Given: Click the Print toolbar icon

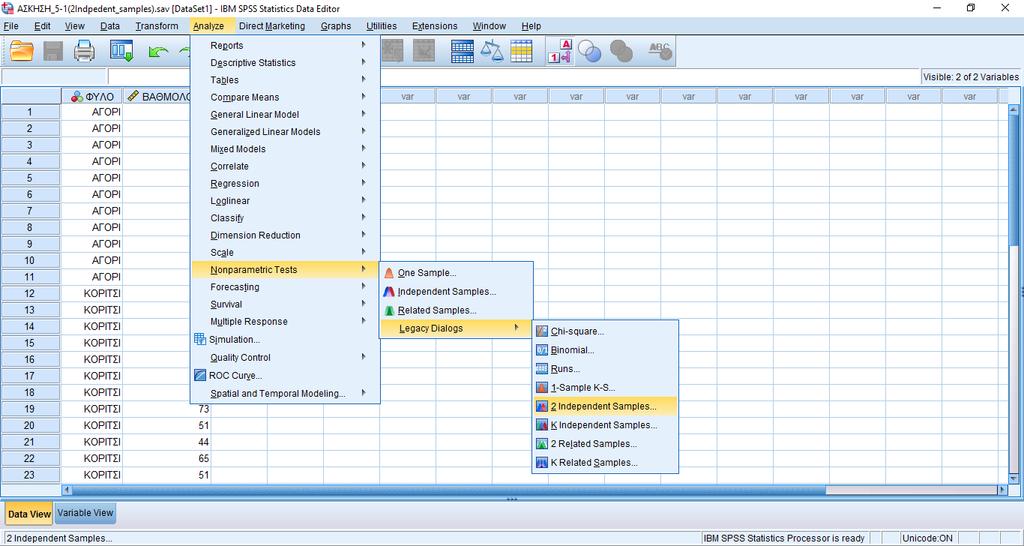Looking at the screenshot, I should (x=84, y=51).
